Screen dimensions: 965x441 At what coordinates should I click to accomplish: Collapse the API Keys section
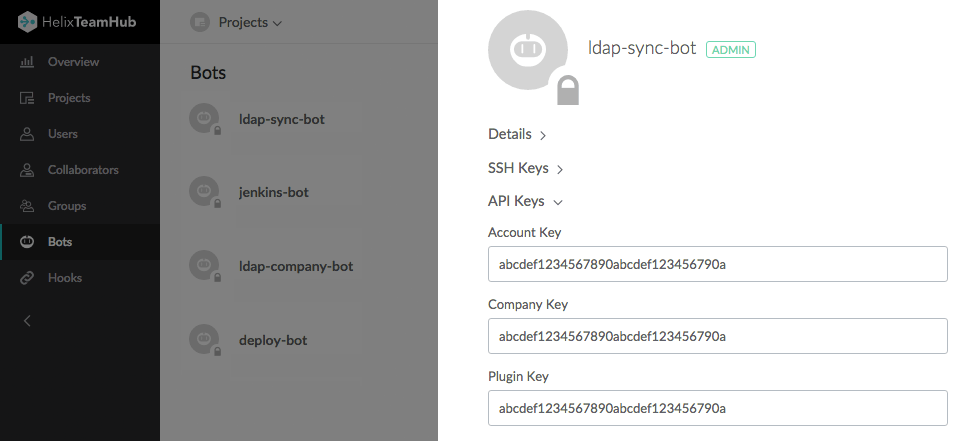(x=525, y=201)
